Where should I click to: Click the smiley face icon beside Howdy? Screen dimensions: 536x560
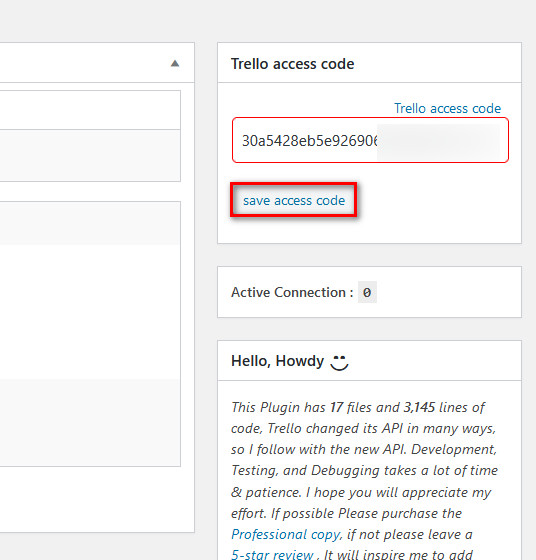coord(339,362)
